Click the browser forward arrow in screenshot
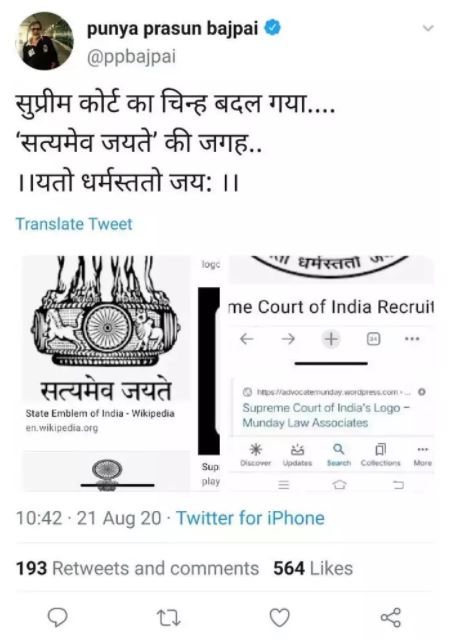This screenshot has width=452, height=640. (x=288, y=339)
